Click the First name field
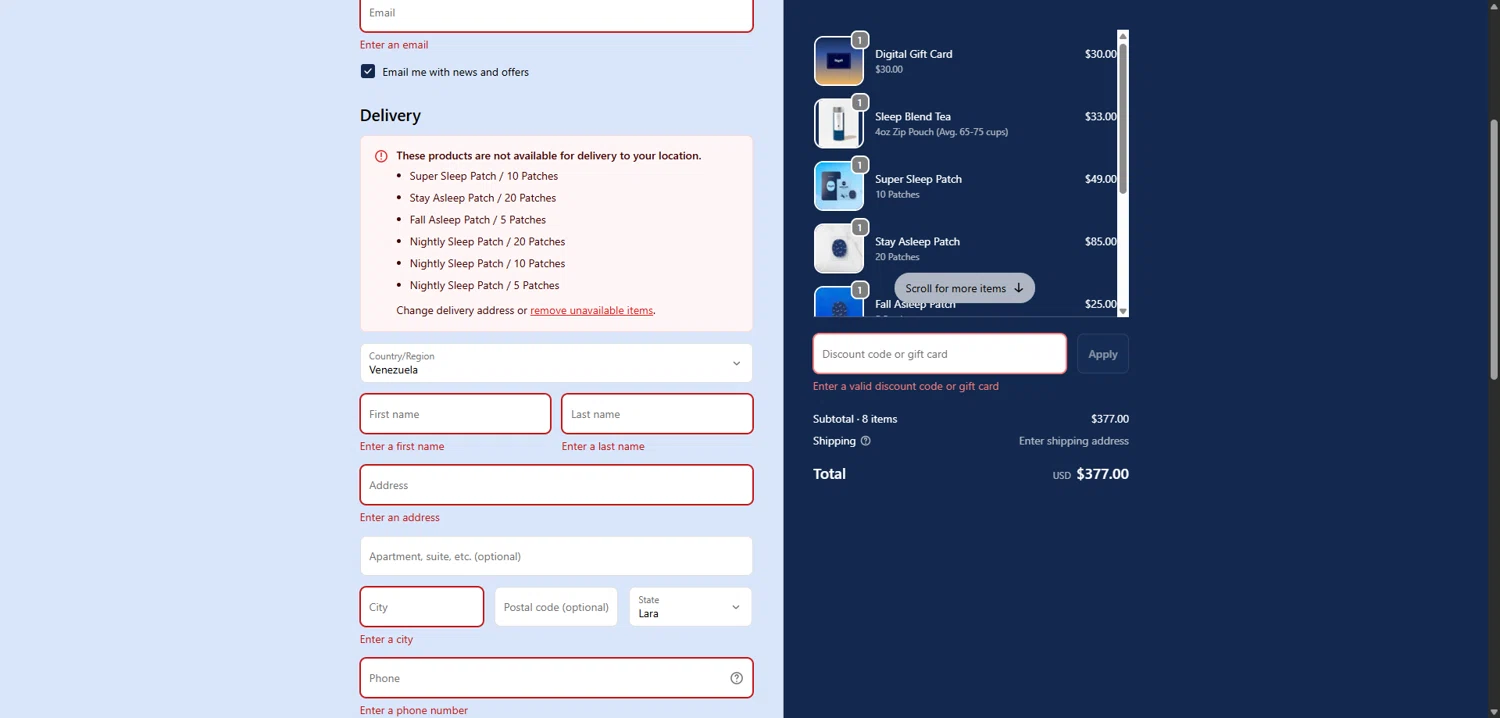The image size is (1500, 718). [455, 414]
